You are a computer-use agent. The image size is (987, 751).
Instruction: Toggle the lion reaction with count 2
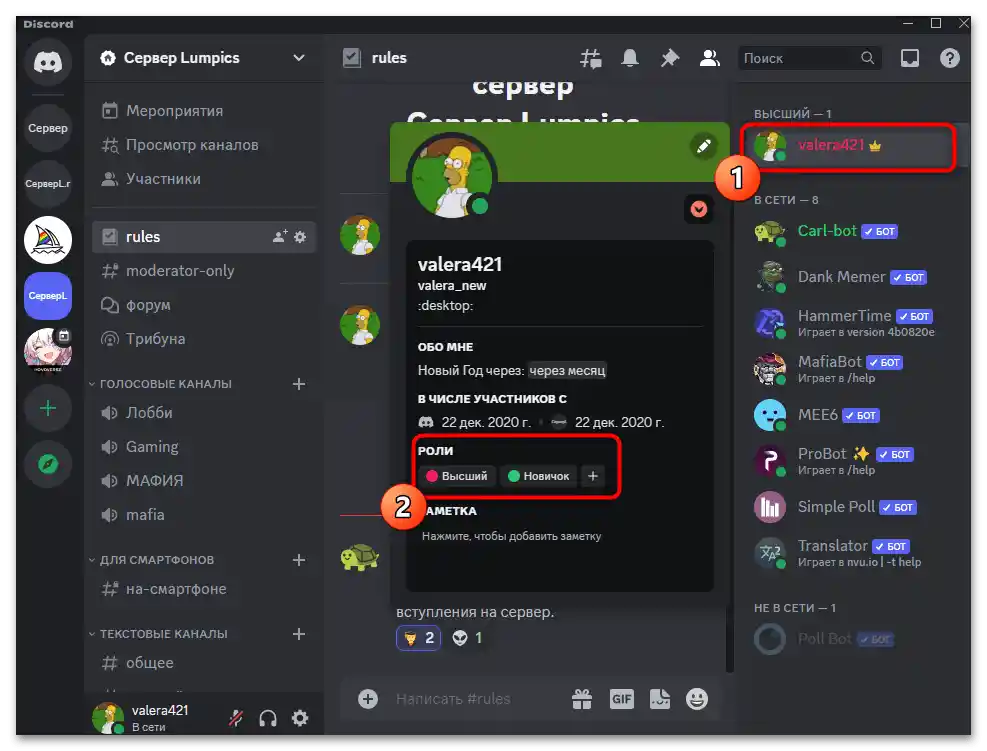click(419, 638)
